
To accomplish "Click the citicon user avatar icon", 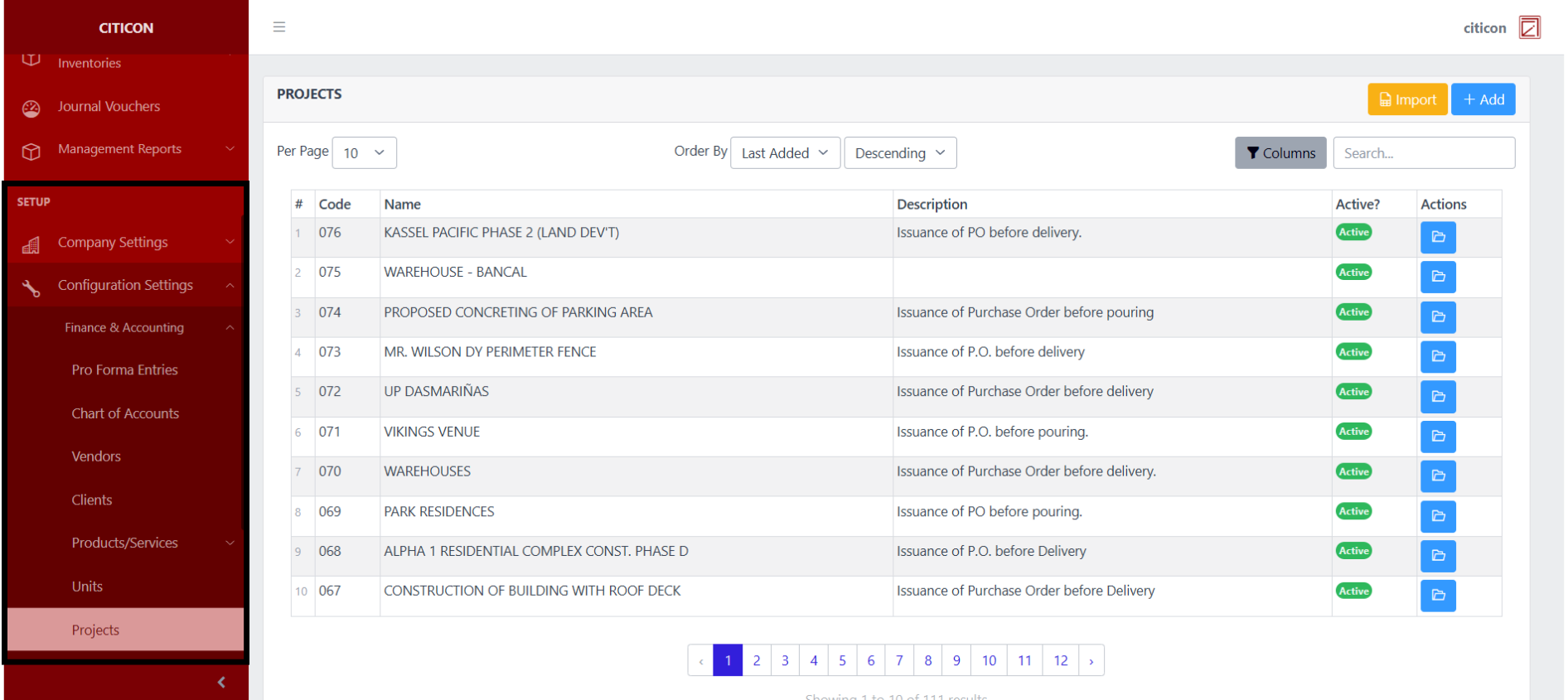I will 1529,28.
